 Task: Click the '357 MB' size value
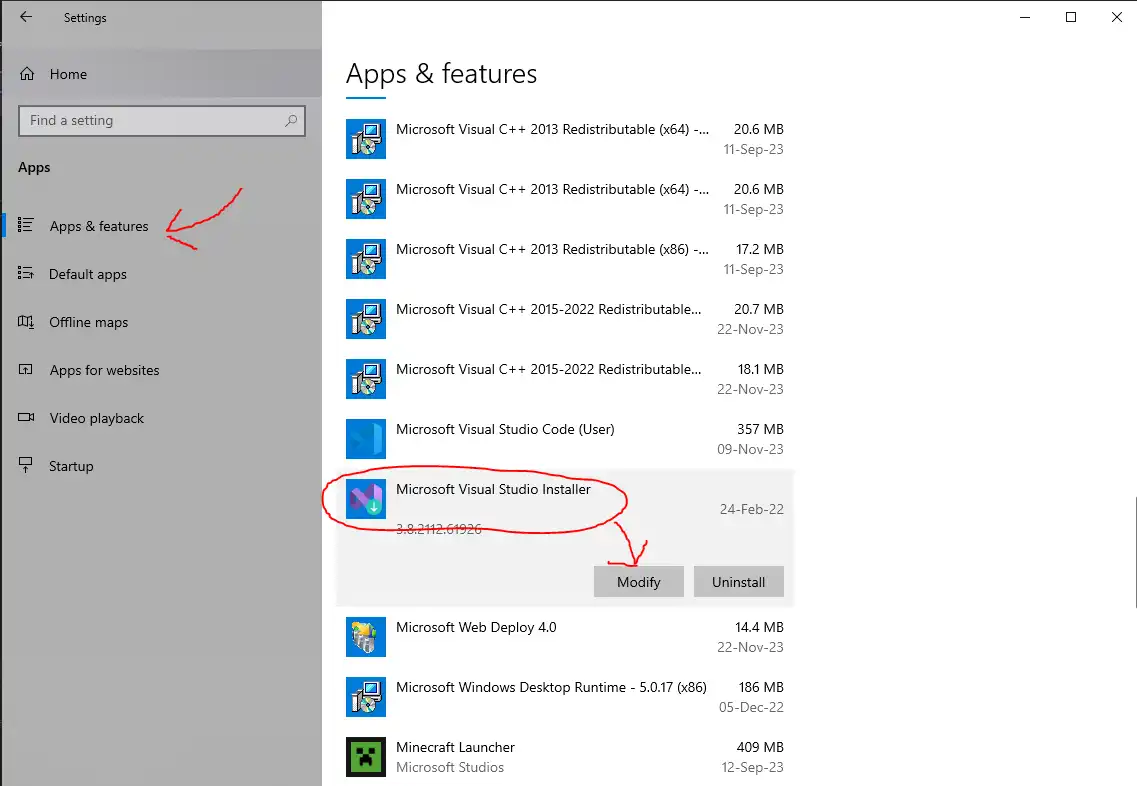(761, 429)
